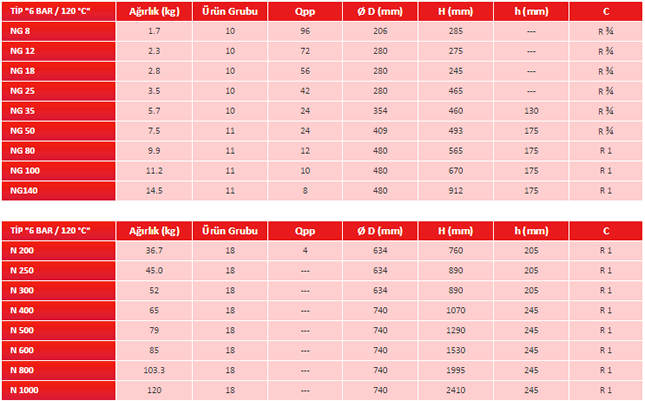Viewport: 645px width, 401px height.
Task: Click the NG 100 model cell
Action: 58,171
